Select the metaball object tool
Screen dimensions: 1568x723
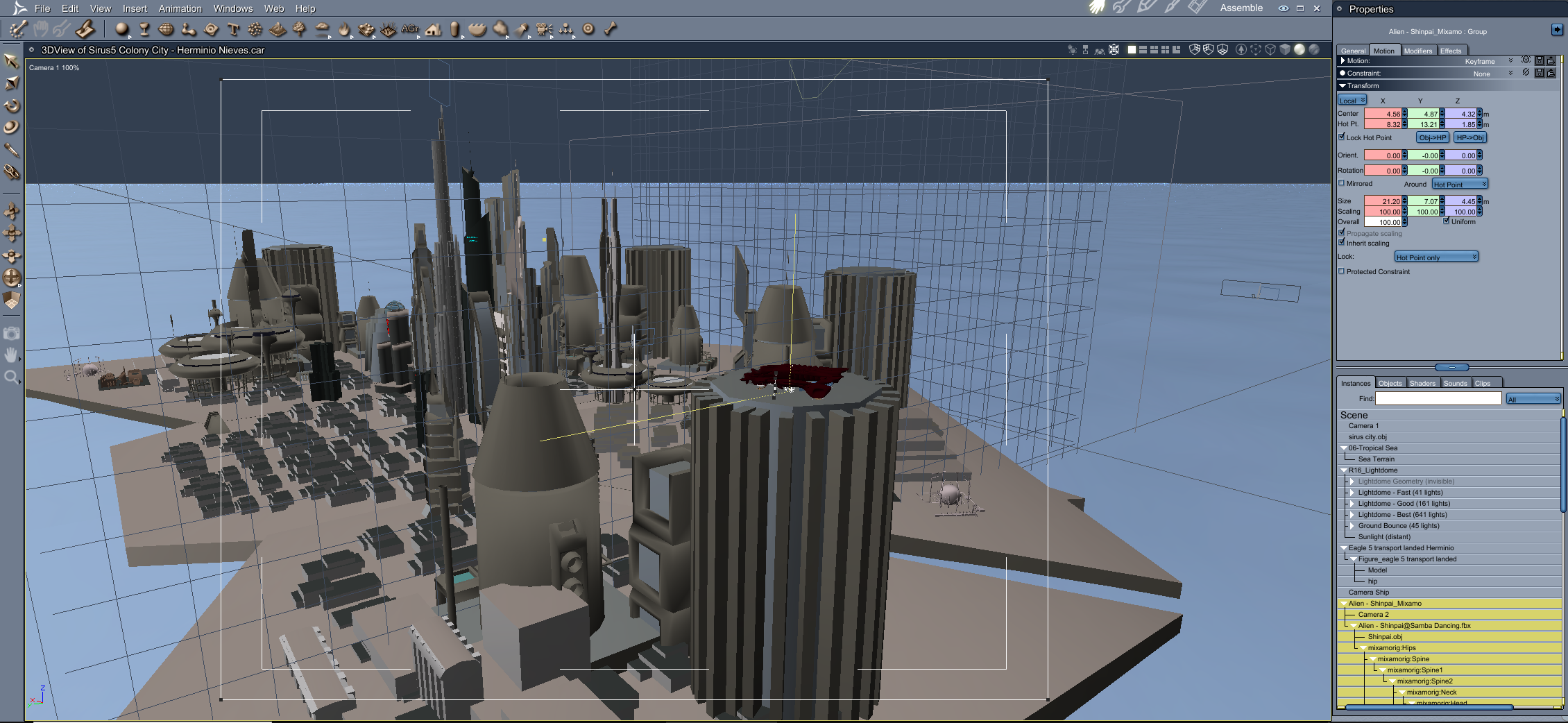coord(189,29)
